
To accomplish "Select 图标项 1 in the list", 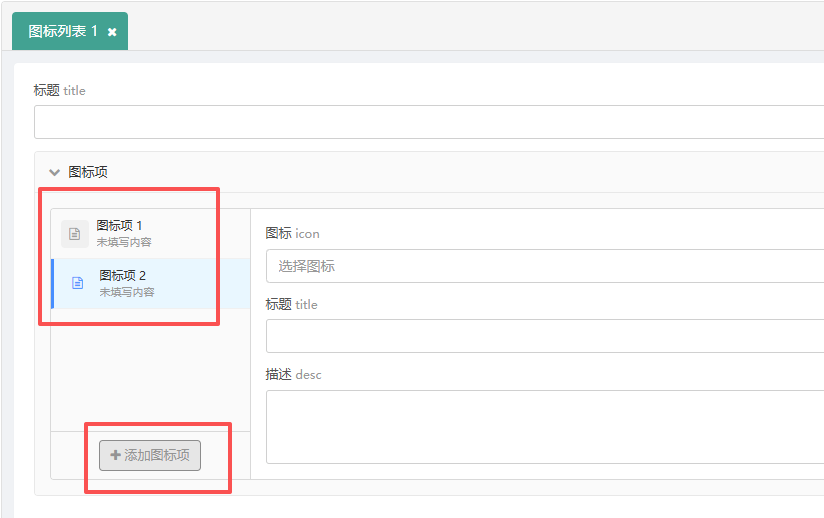I will coord(151,234).
